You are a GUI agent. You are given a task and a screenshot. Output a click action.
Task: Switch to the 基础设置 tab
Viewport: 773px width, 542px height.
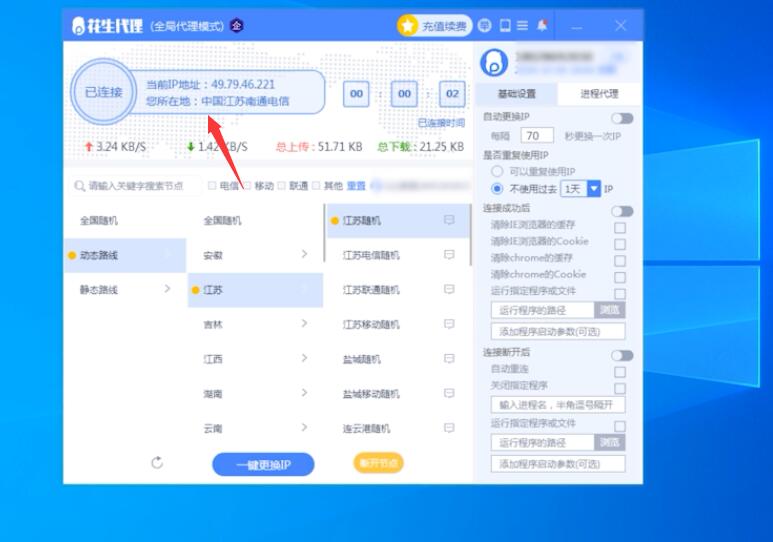(517, 94)
